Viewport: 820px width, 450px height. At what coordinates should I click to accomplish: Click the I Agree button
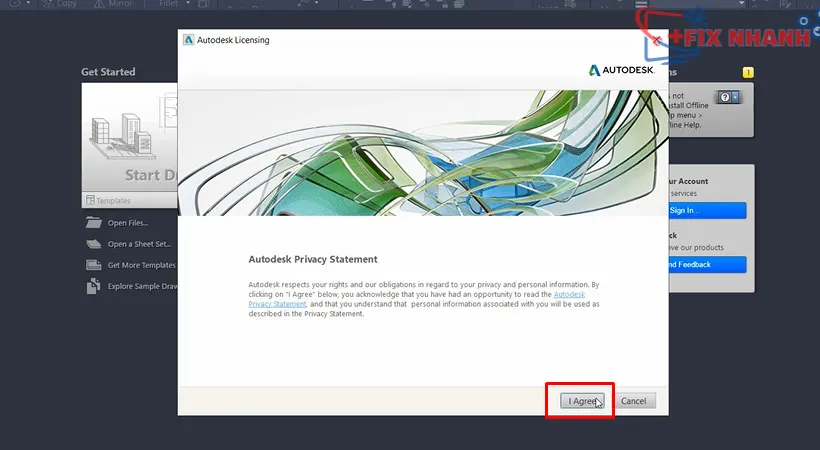(x=582, y=401)
